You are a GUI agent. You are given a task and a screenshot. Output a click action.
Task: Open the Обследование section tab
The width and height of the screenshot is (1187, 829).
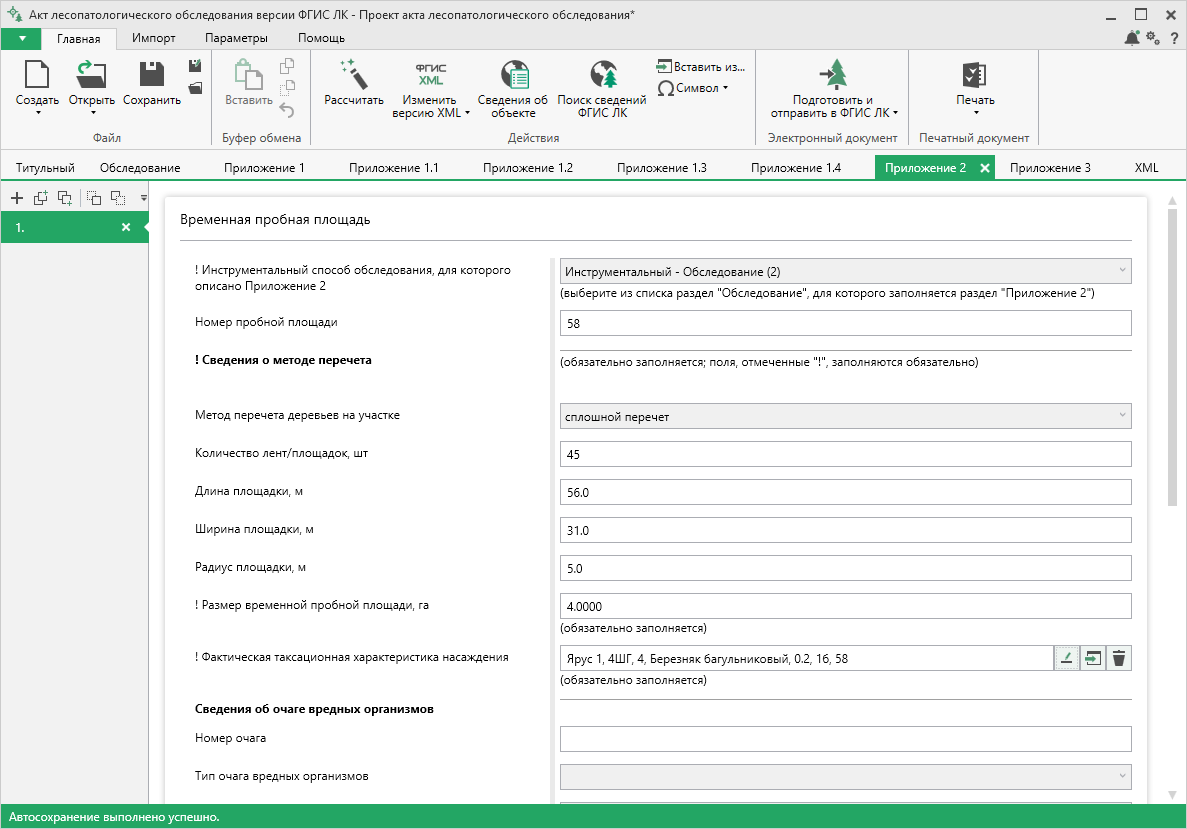(140, 168)
